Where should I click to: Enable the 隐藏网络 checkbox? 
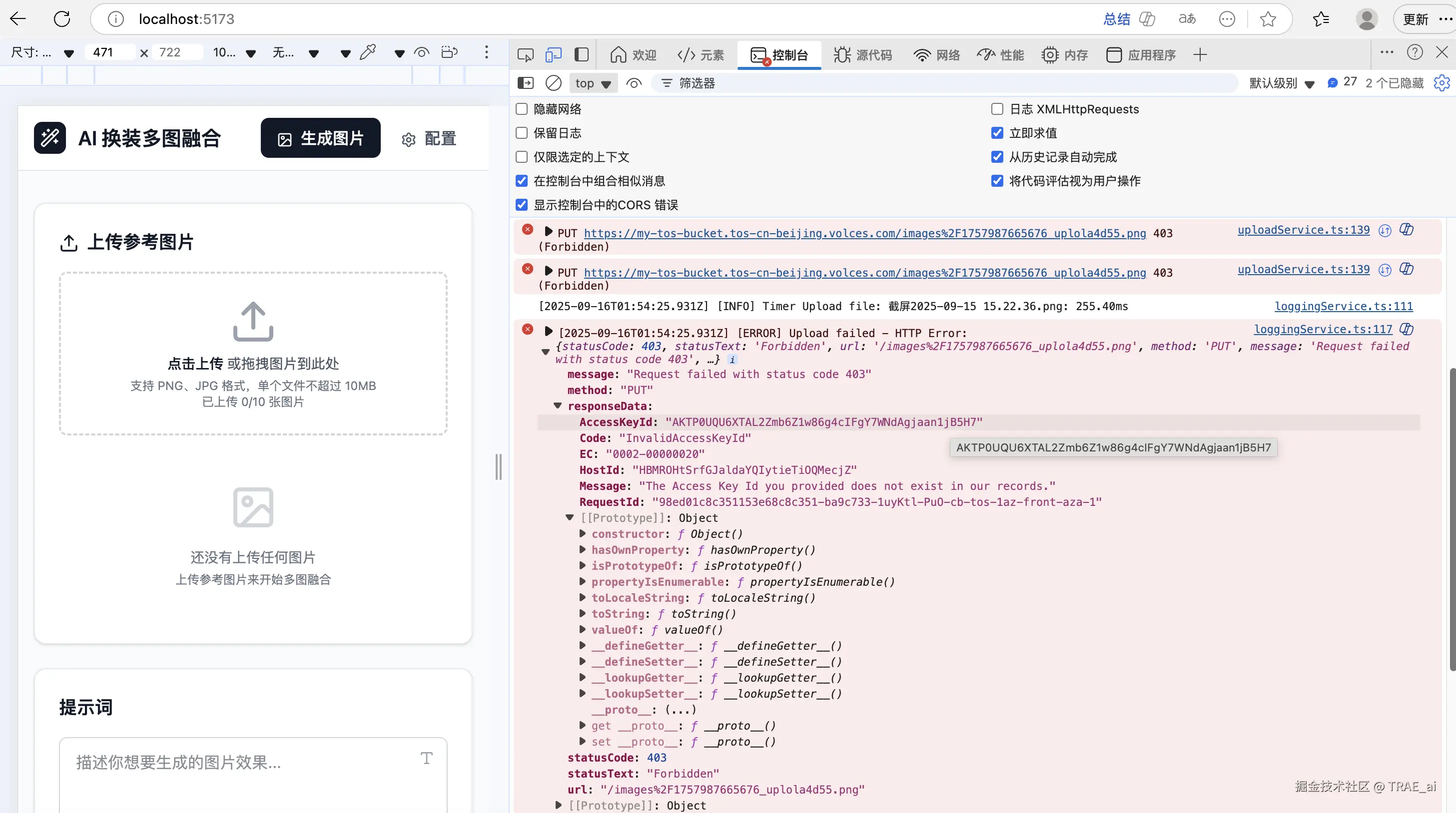click(522, 109)
